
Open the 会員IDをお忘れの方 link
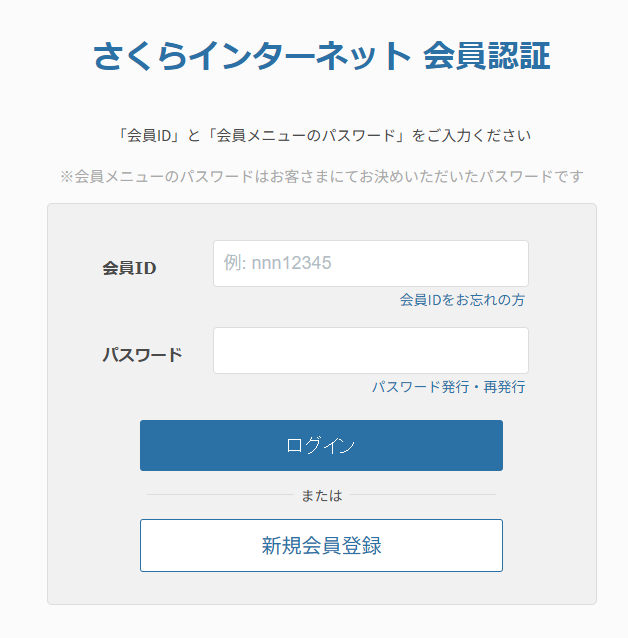[x=462, y=300]
